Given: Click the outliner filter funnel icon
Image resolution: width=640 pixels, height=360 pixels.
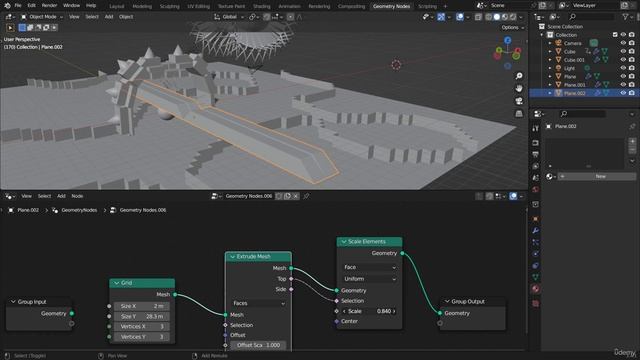Looking at the screenshot, I should (x=625, y=17).
